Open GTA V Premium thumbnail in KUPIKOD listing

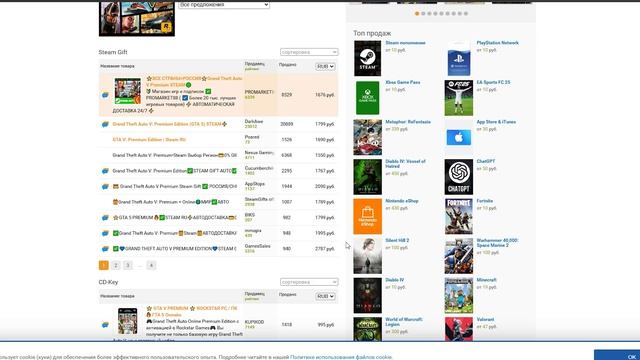127,321
